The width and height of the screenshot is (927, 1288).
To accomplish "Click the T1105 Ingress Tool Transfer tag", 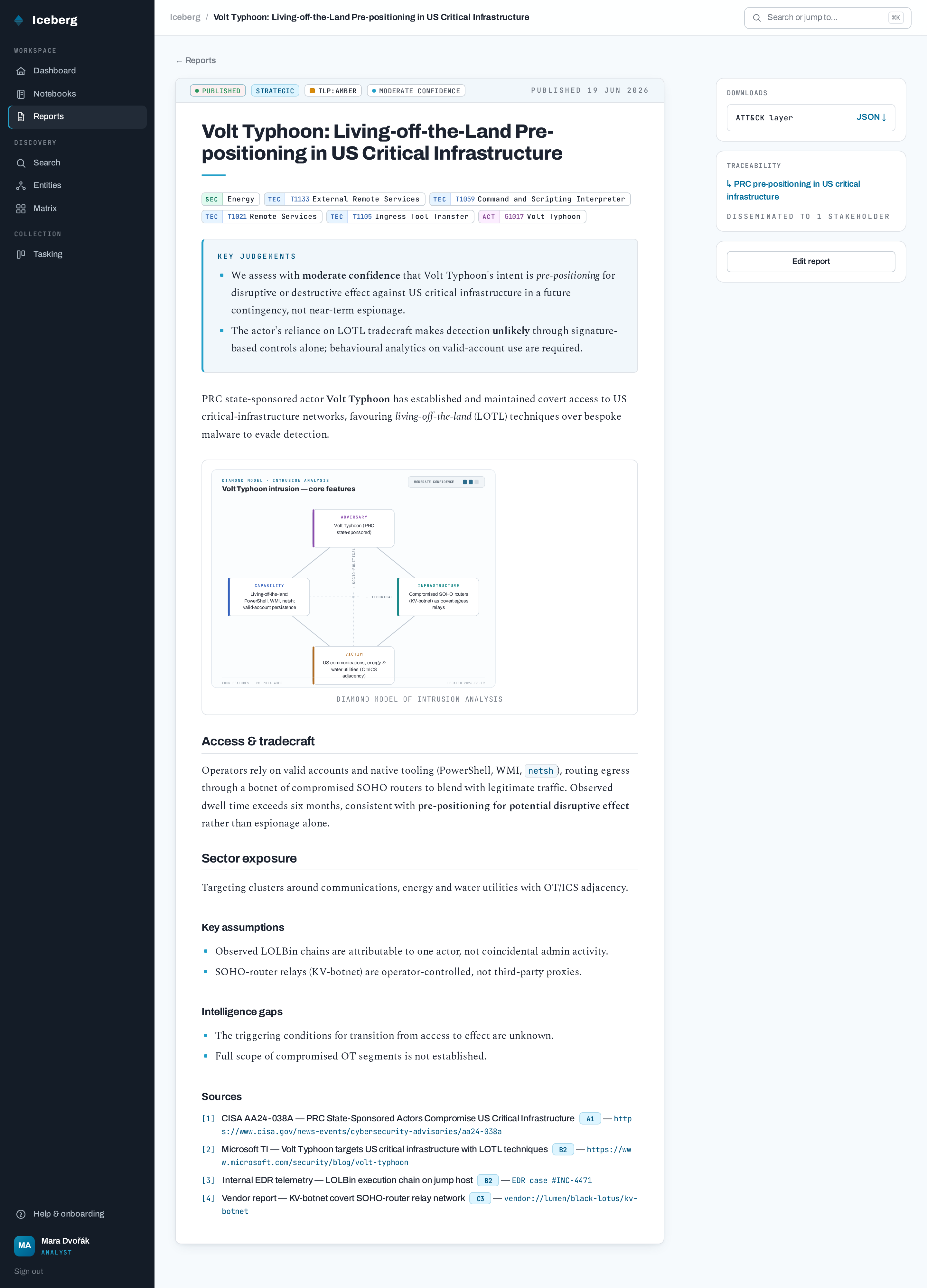I will 400,217.
